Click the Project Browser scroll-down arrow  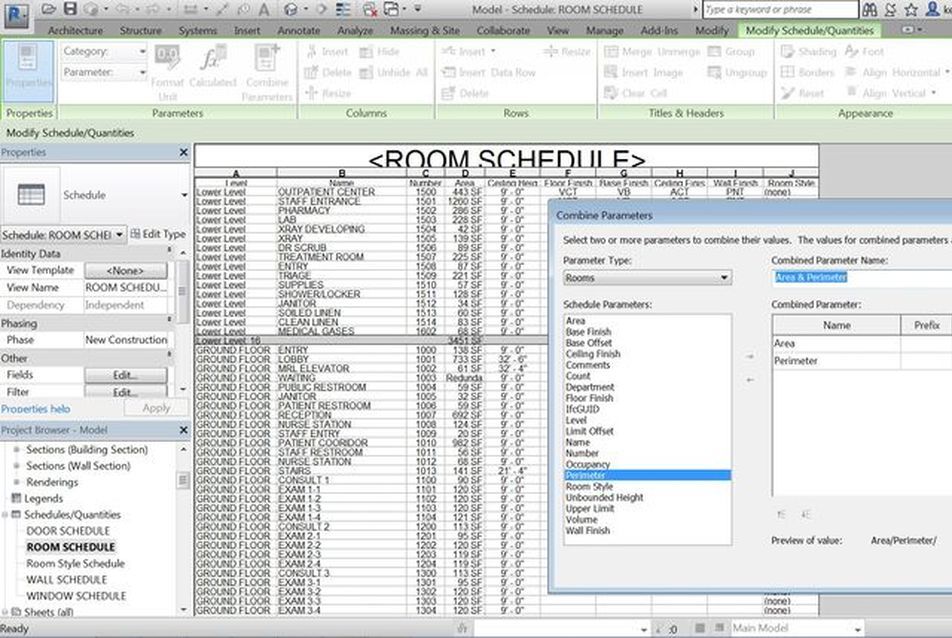184,609
